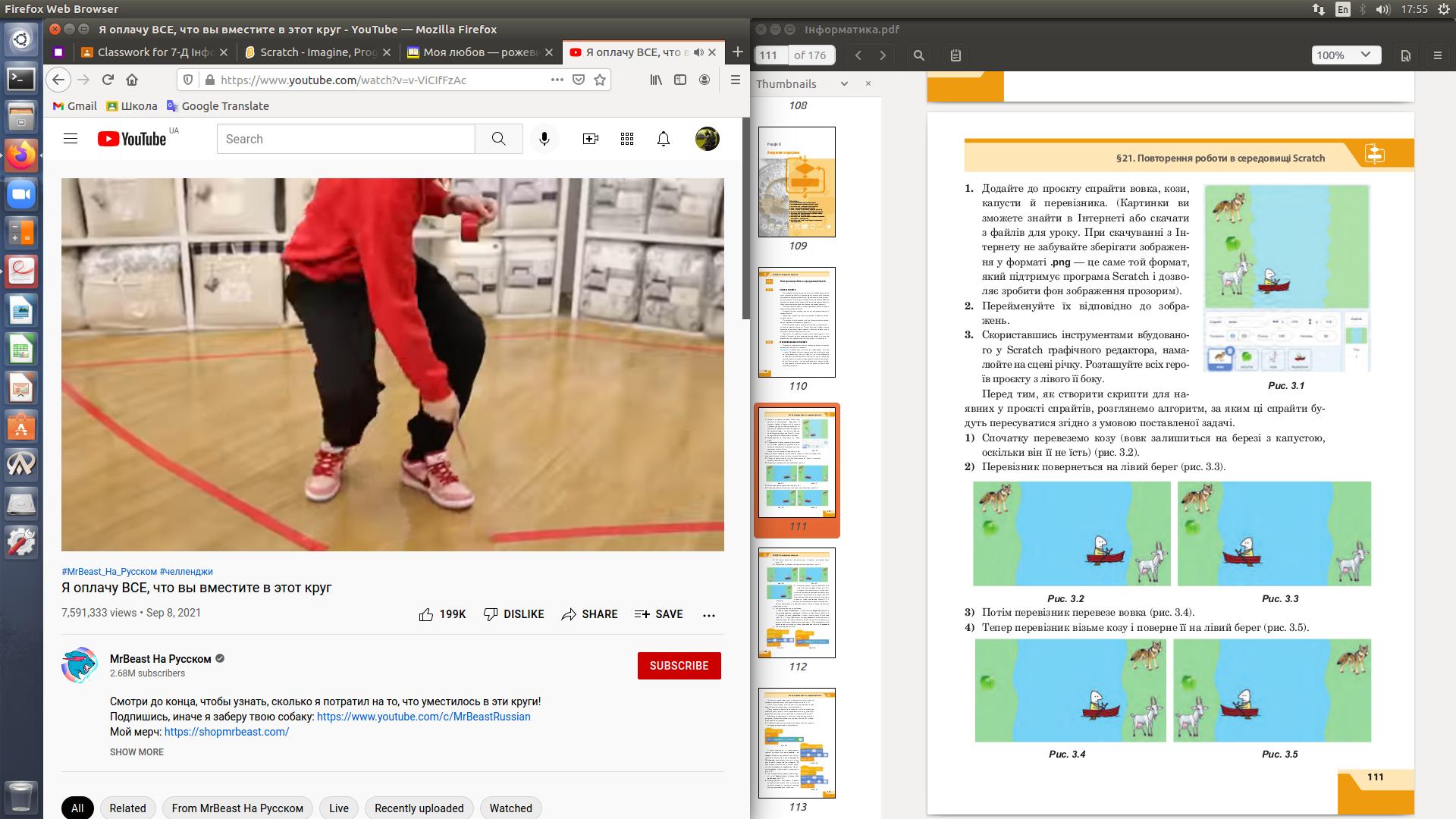Expand description with SHOW MORE
This screenshot has height=819, width=1456.
[136, 752]
